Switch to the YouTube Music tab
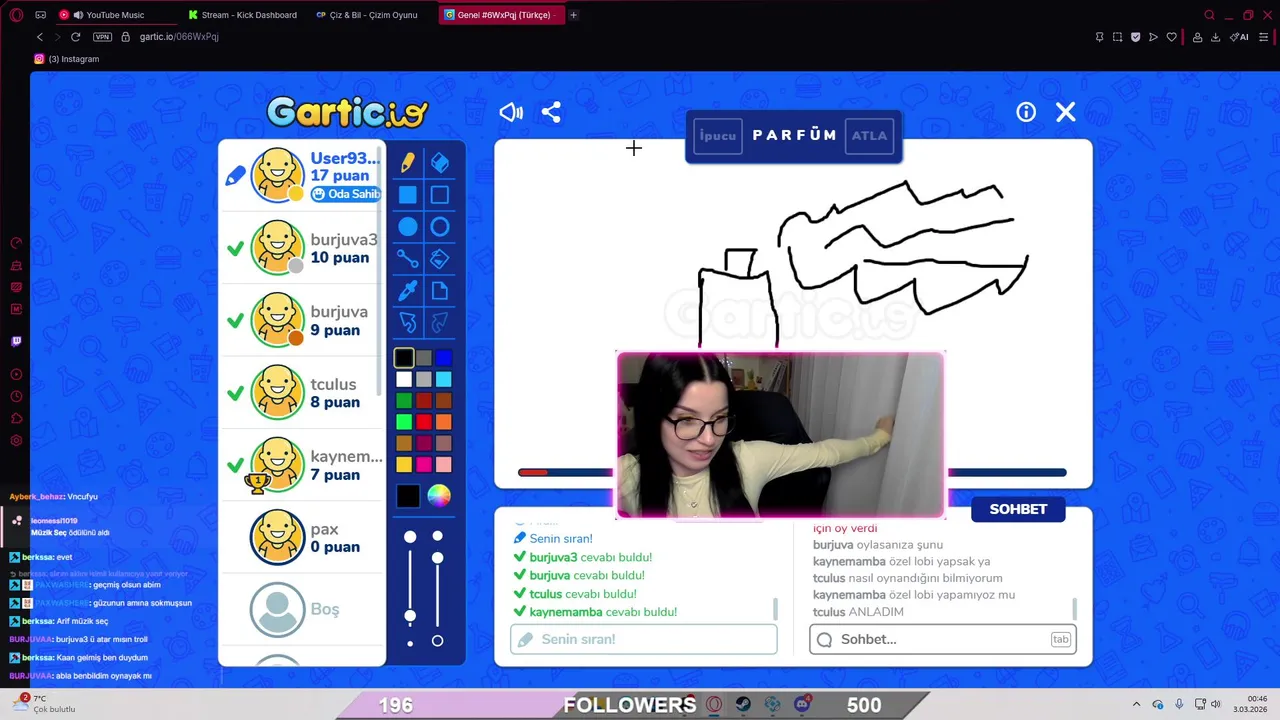 pyautogui.click(x=115, y=15)
